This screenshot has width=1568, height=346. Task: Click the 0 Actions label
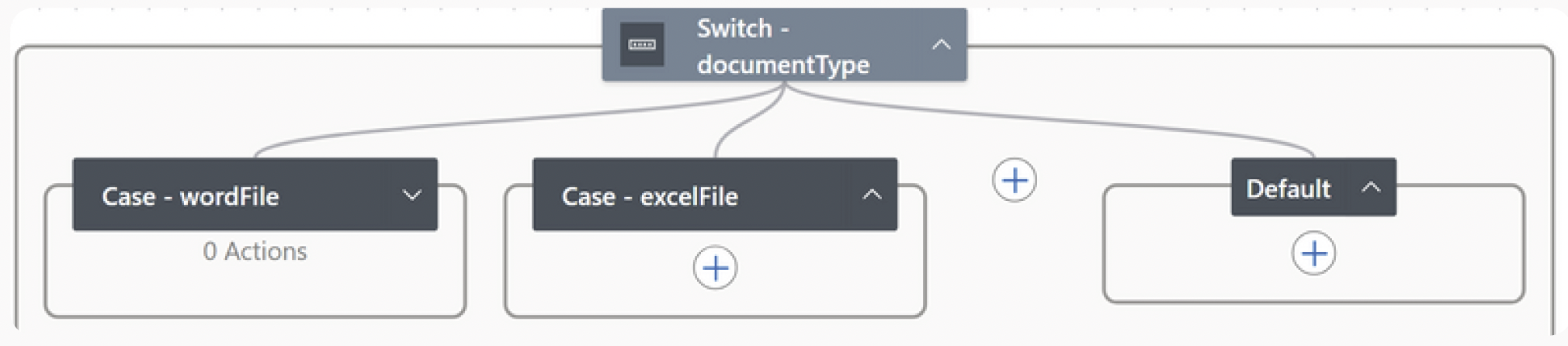pos(255,251)
